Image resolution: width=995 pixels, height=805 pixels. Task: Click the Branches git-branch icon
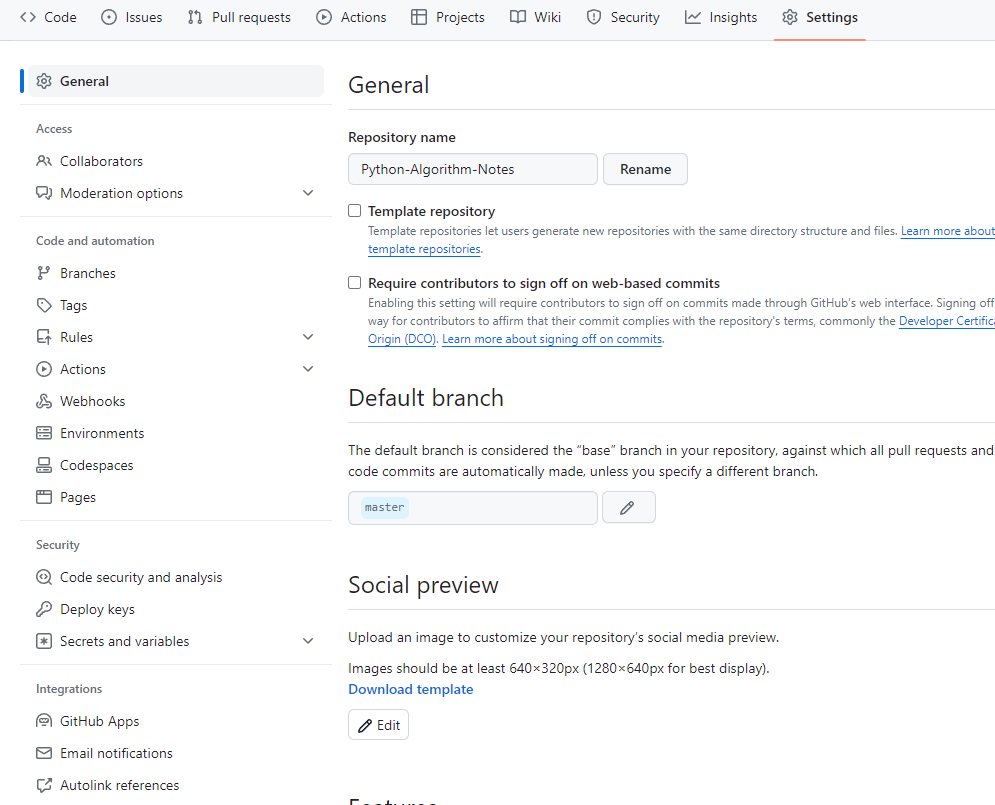point(43,273)
